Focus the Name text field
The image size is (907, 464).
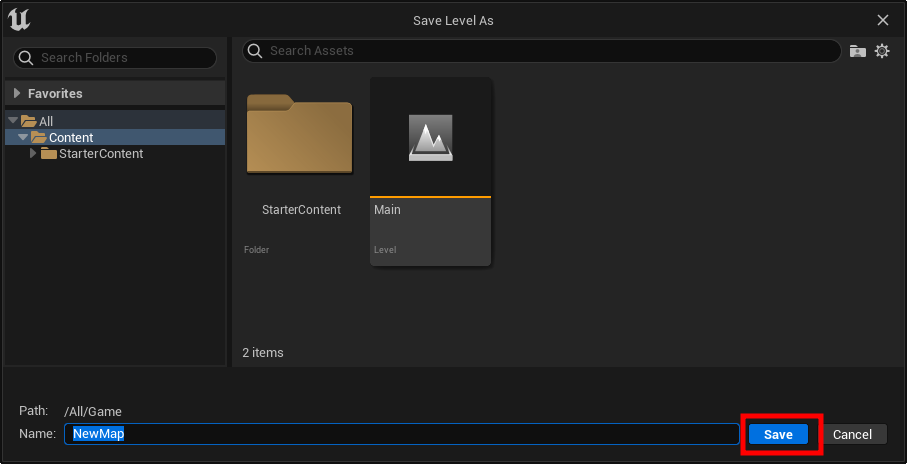[400, 434]
